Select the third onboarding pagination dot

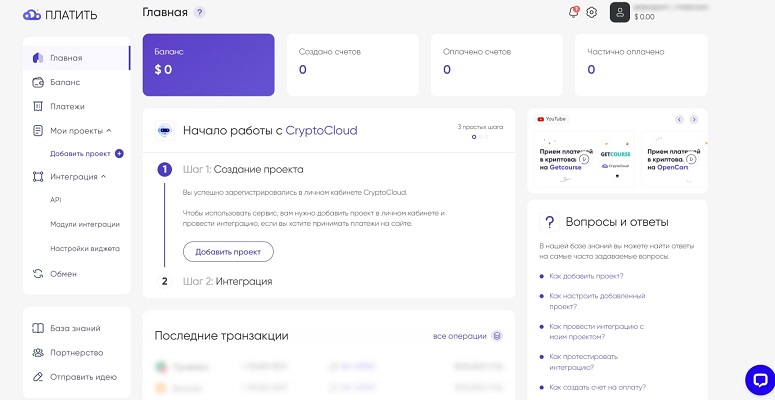pos(486,137)
